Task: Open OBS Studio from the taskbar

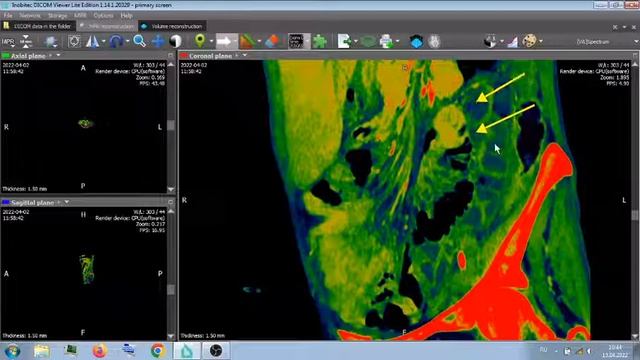Action: click(216, 351)
